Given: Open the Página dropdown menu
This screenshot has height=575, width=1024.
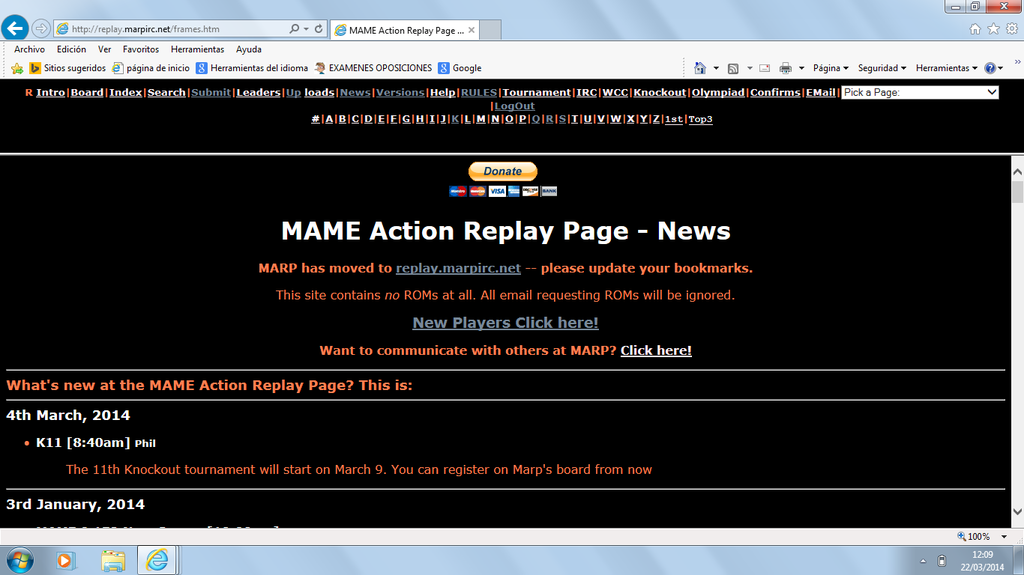Looking at the screenshot, I should (x=831, y=68).
